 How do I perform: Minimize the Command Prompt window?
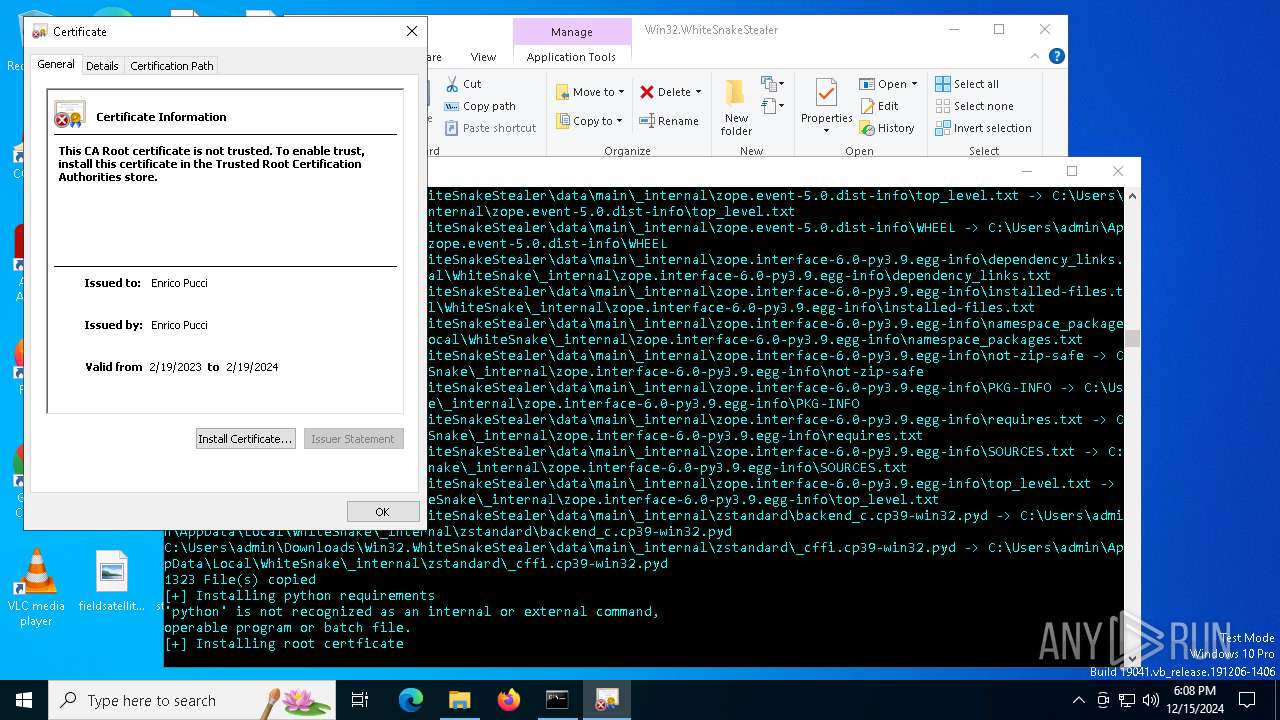[x=1026, y=171]
